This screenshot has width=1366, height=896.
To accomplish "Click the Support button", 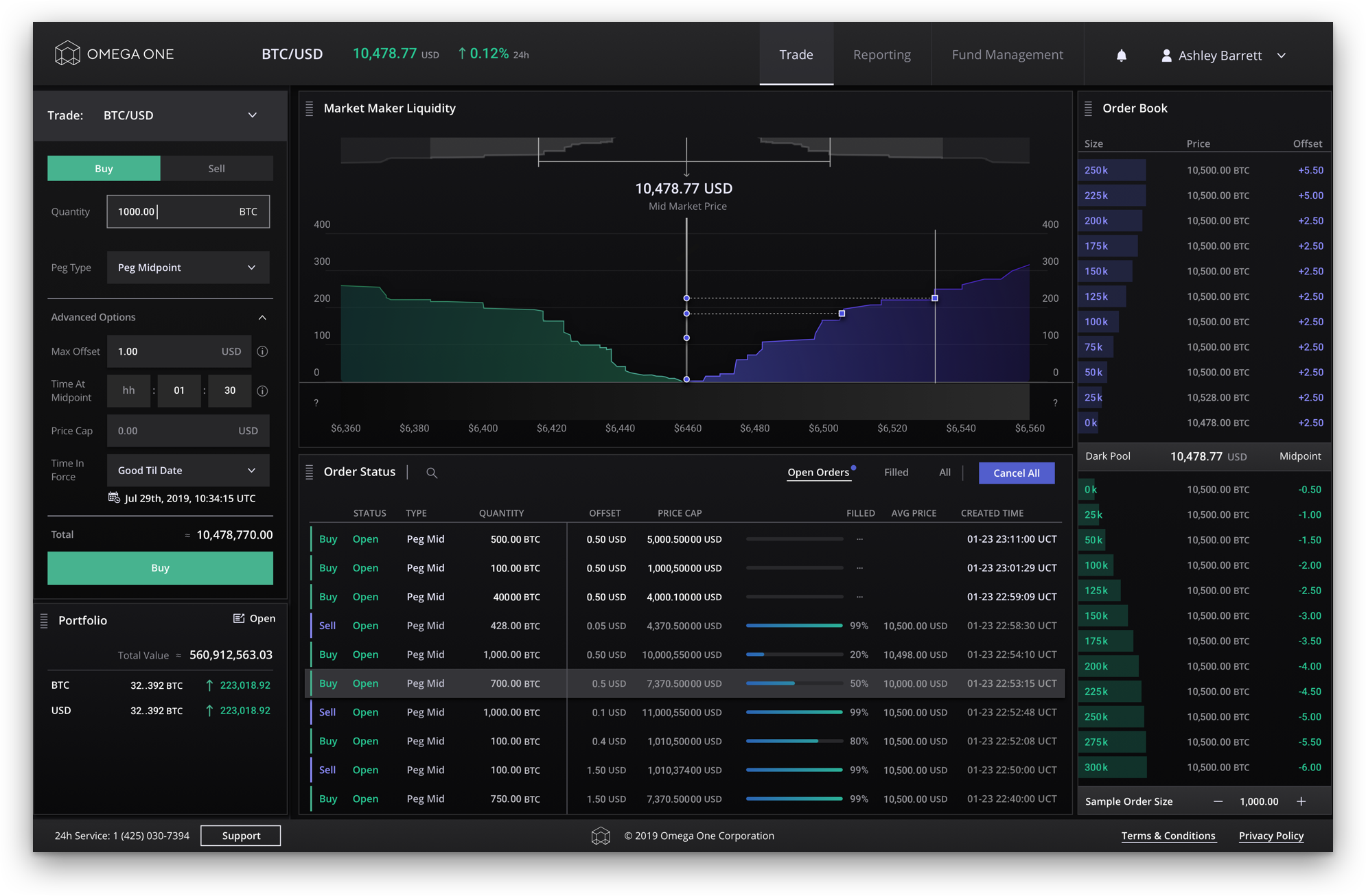I will tap(241, 836).
